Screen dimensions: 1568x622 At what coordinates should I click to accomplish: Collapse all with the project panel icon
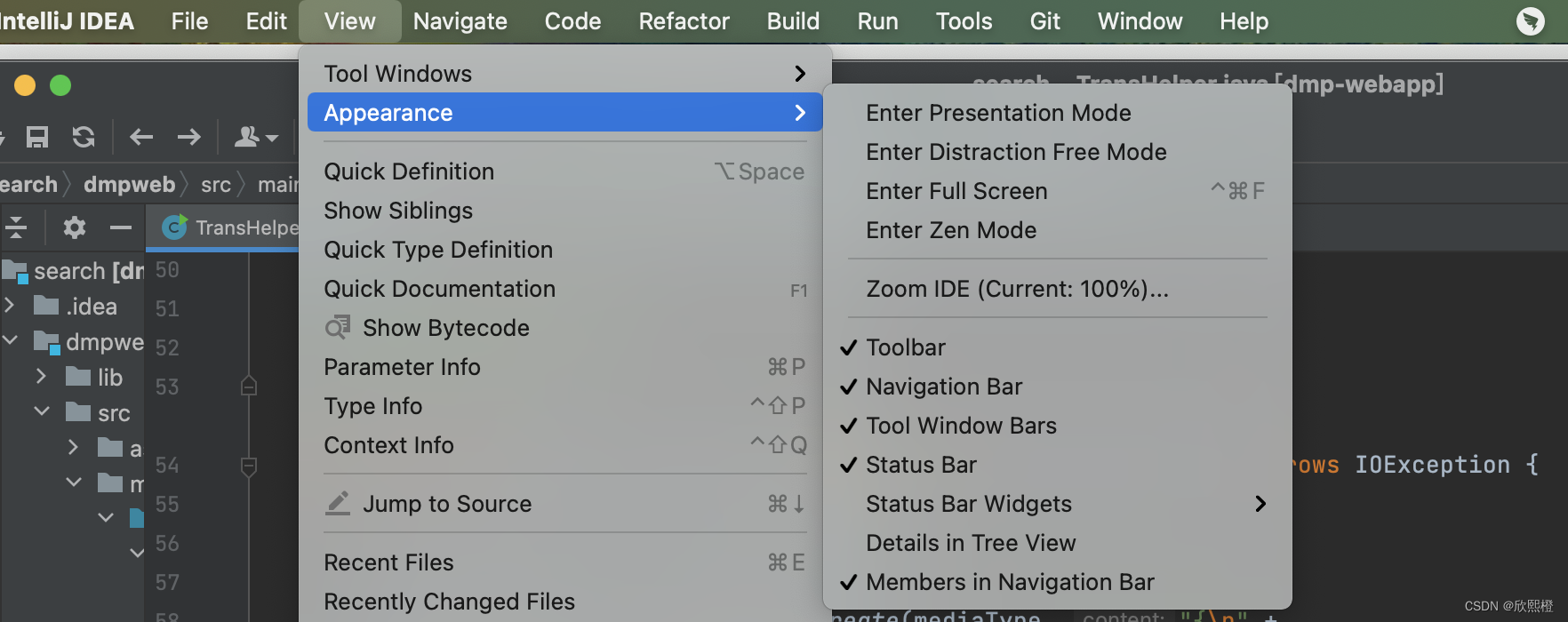16,228
